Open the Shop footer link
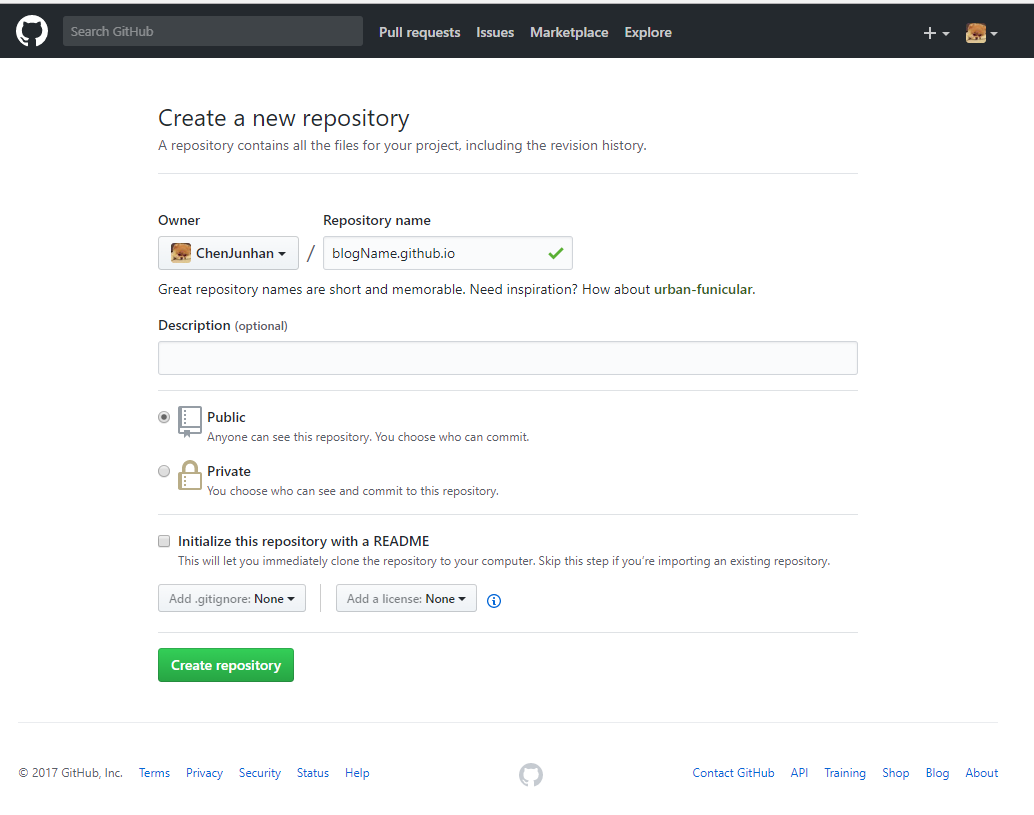The width and height of the screenshot is (1034, 815). (896, 773)
